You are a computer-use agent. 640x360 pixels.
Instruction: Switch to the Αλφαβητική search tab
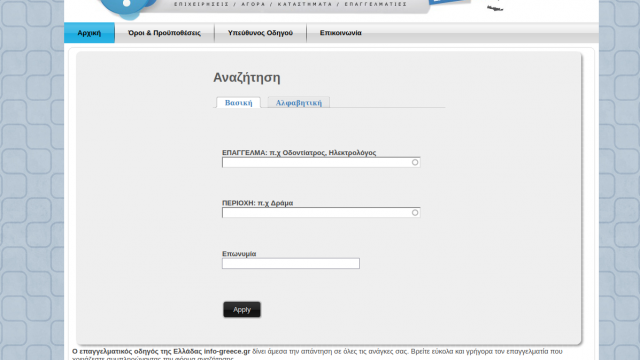pos(299,102)
